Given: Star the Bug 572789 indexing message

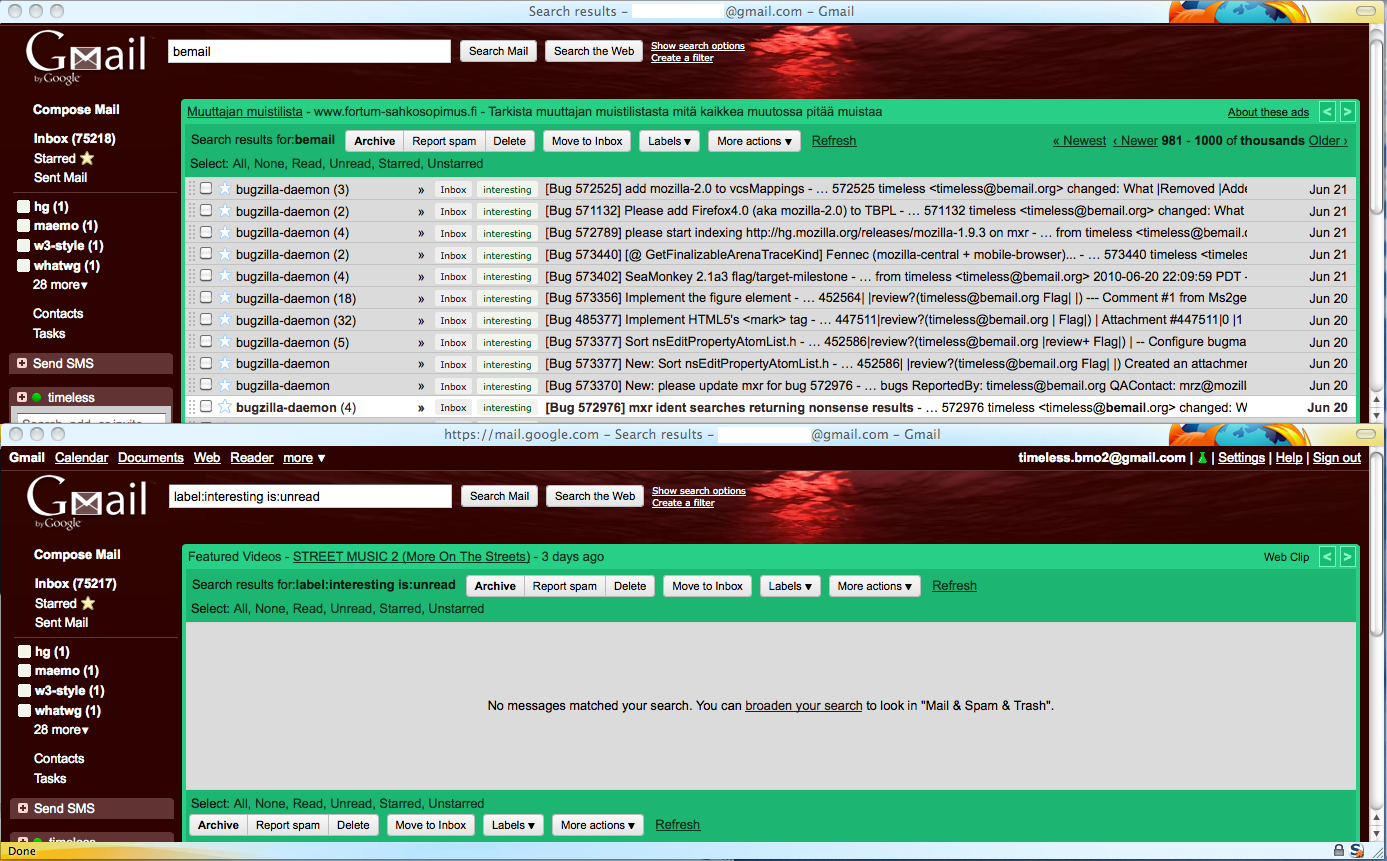Looking at the screenshot, I should click(224, 232).
